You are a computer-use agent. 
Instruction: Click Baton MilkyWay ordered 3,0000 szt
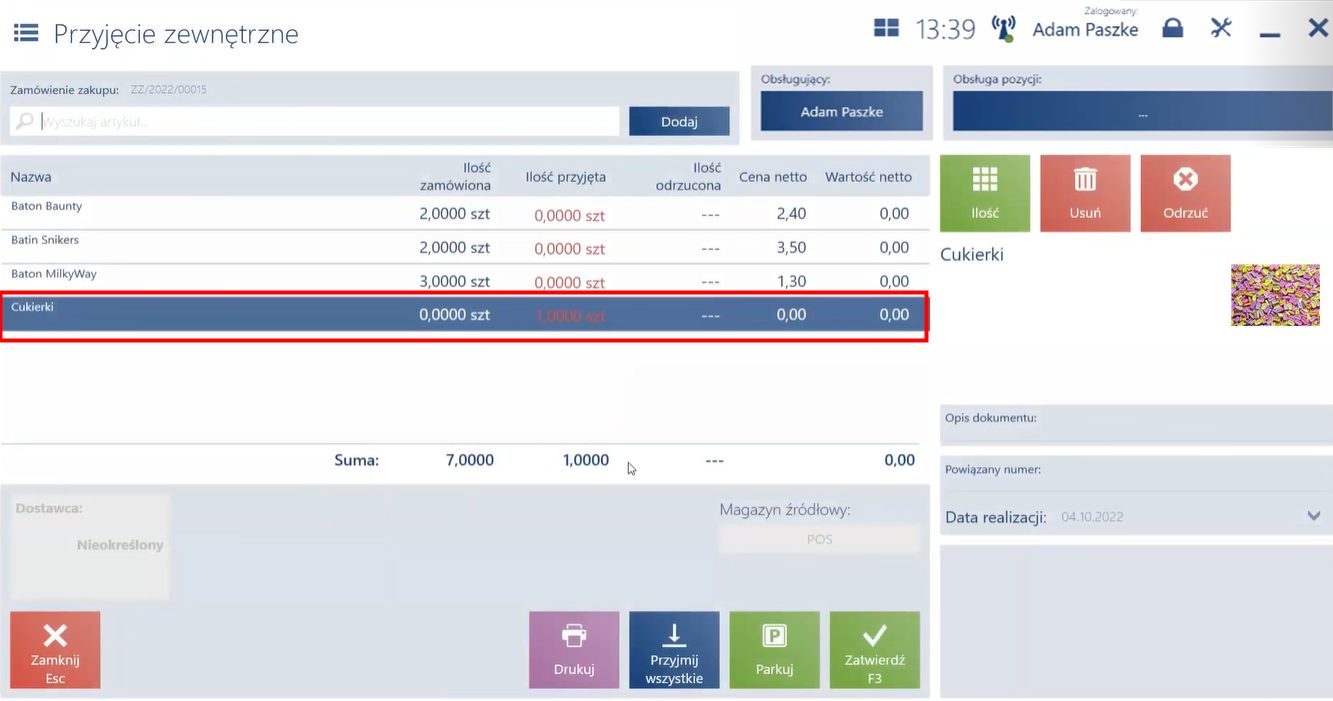tap(455, 281)
